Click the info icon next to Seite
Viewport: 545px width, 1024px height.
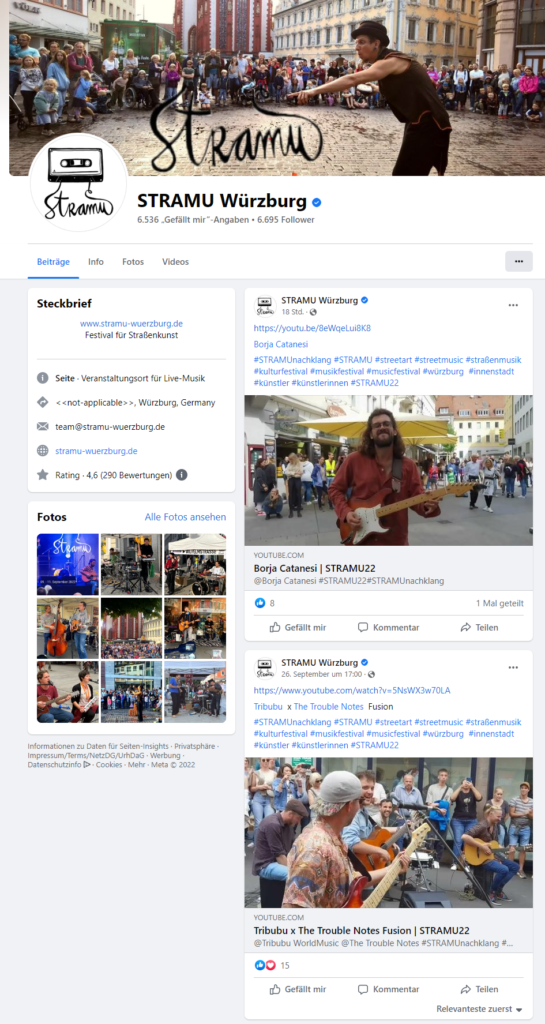click(43, 378)
